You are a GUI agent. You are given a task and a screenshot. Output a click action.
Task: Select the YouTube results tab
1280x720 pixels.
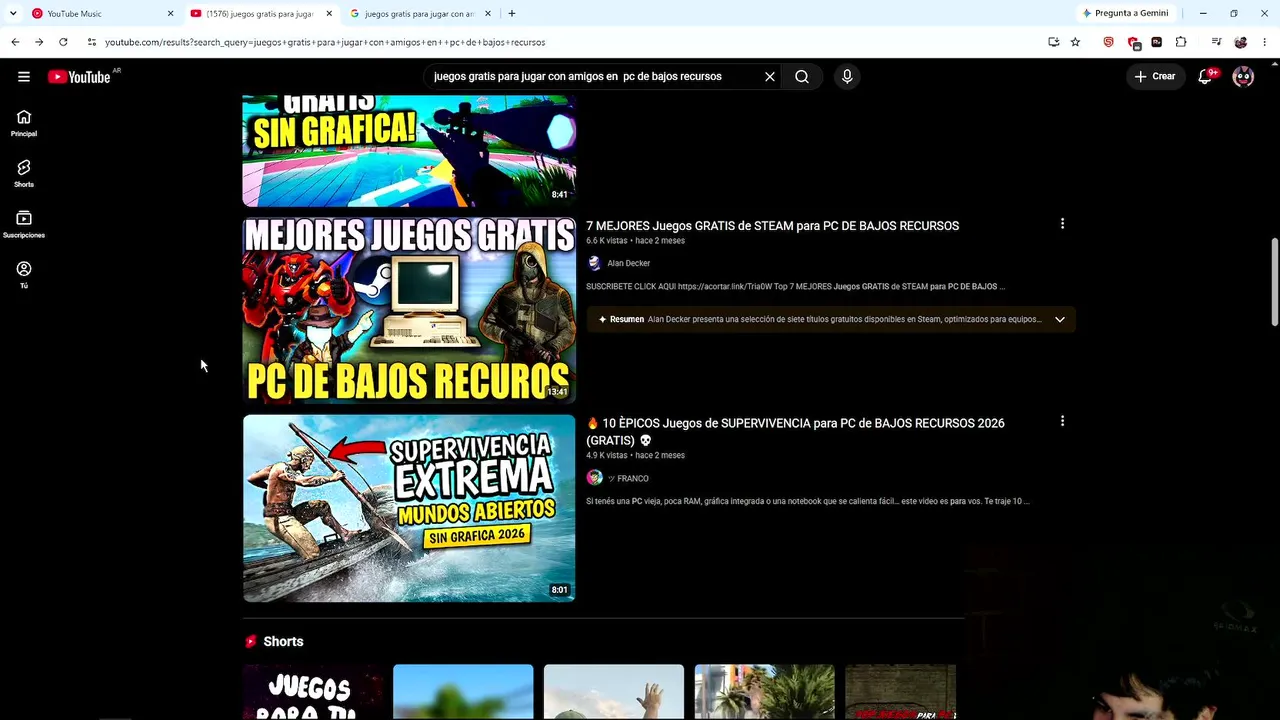(259, 14)
